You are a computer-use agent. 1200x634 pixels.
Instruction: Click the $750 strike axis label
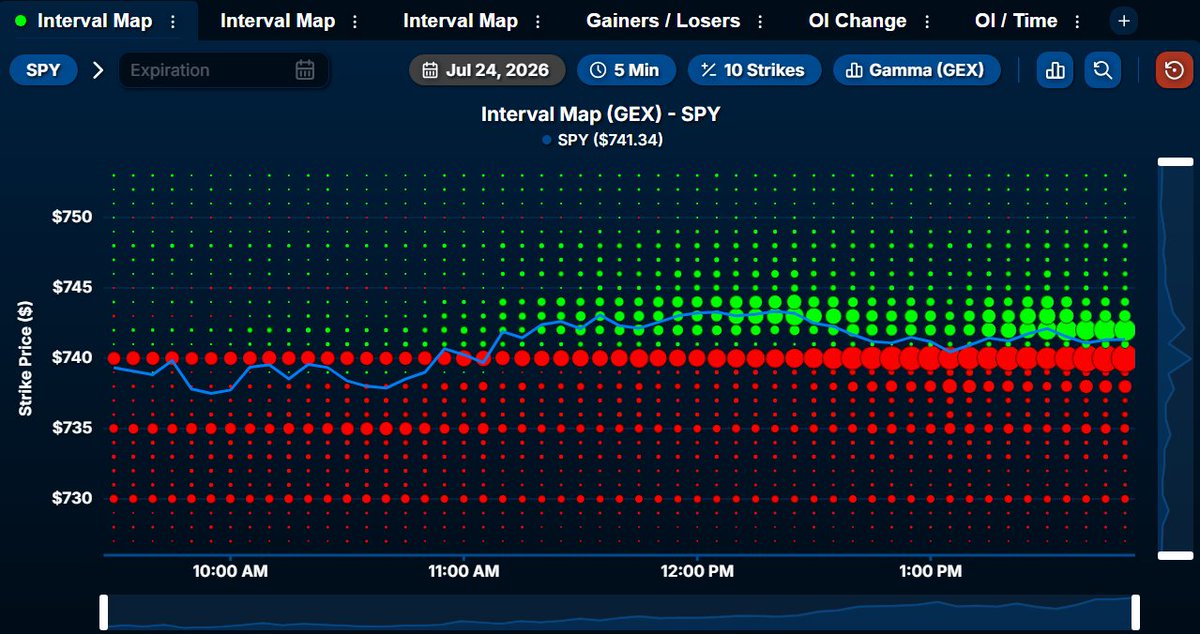pos(72,217)
